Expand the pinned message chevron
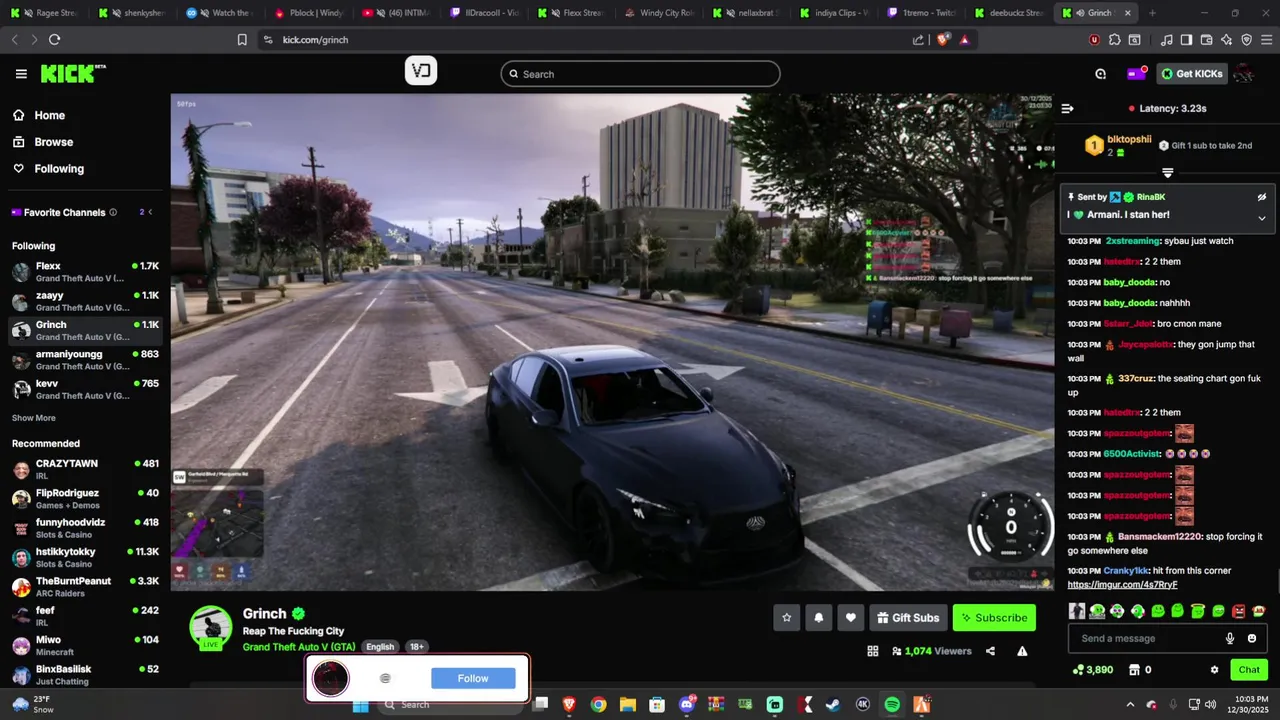Screen dimensions: 1280x720 click(1262, 218)
